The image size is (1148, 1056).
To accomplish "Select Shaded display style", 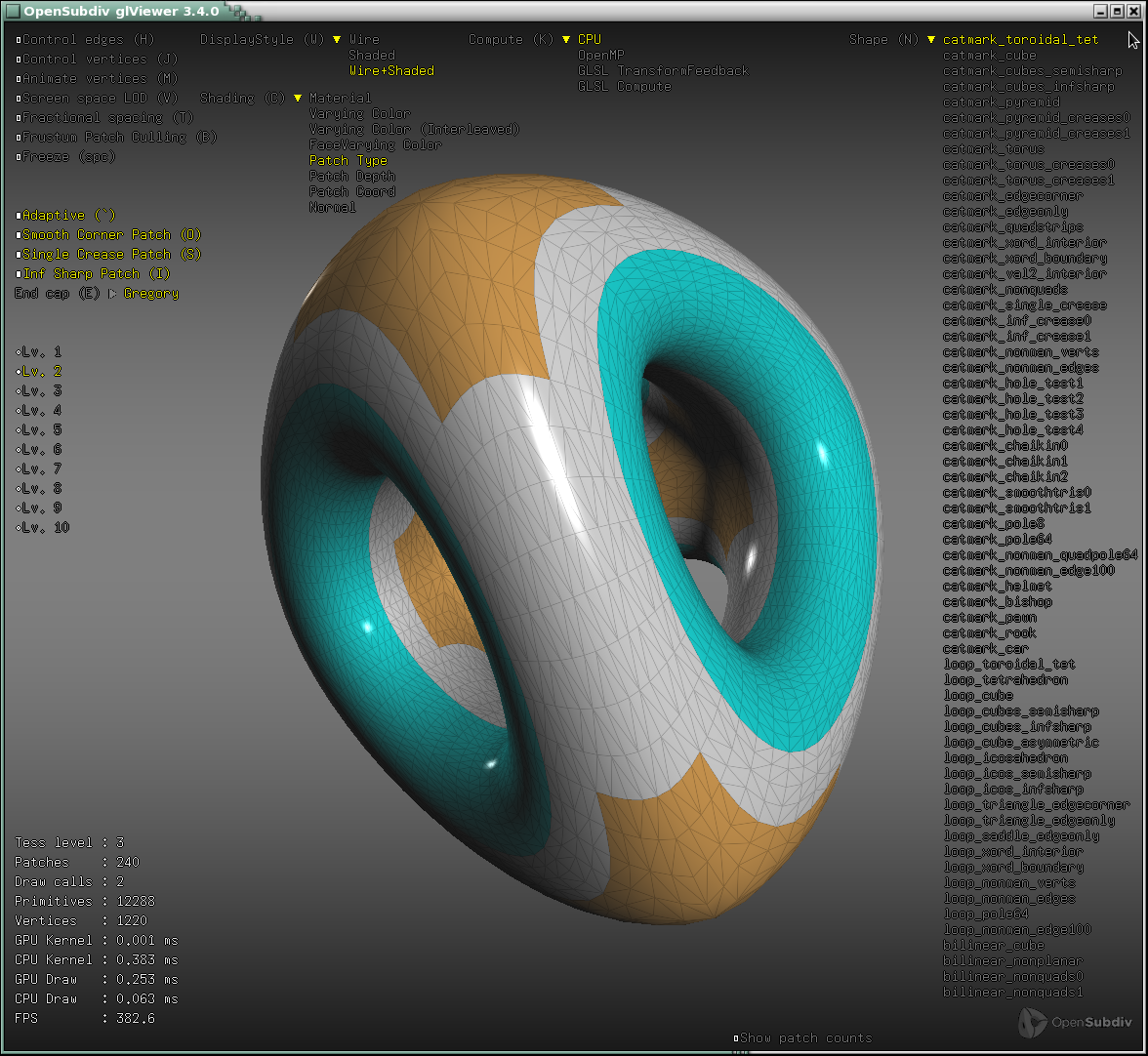I will pos(372,56).
